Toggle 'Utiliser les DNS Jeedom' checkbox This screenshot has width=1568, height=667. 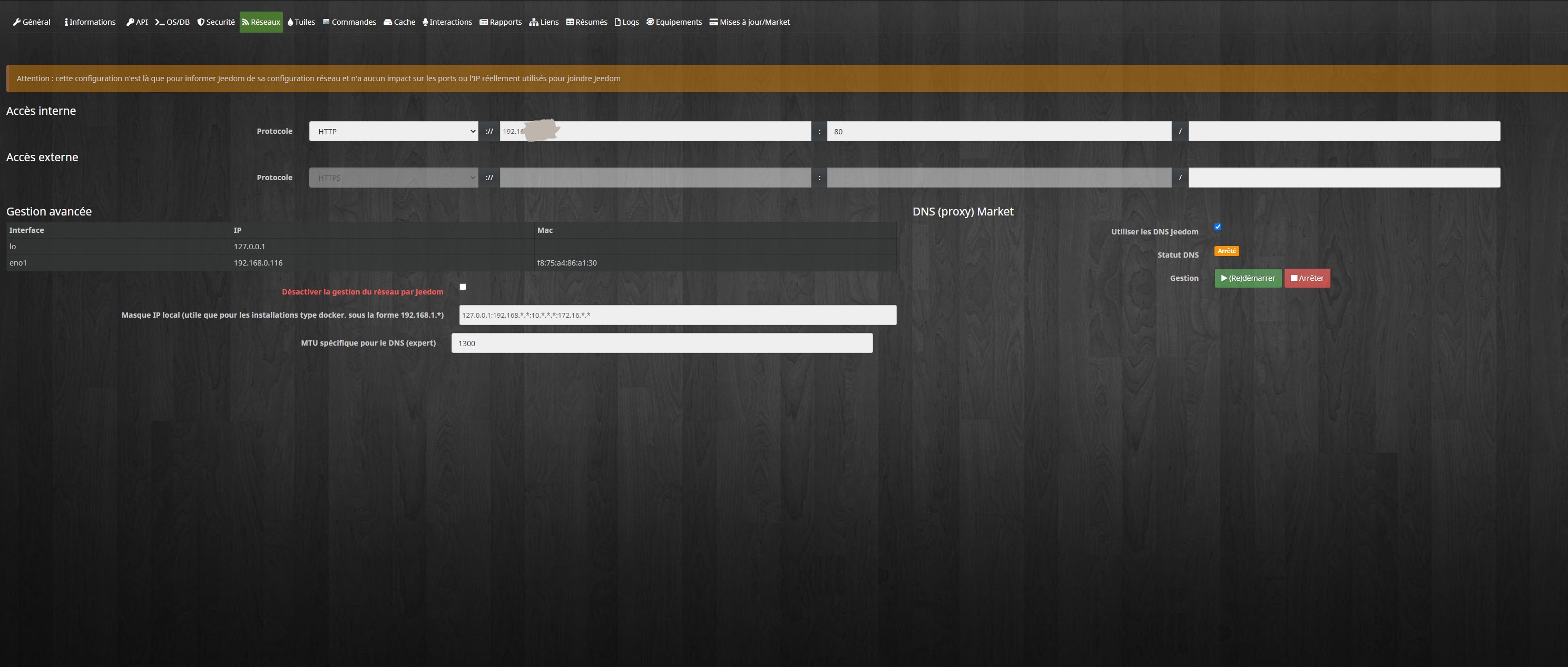1218,227
